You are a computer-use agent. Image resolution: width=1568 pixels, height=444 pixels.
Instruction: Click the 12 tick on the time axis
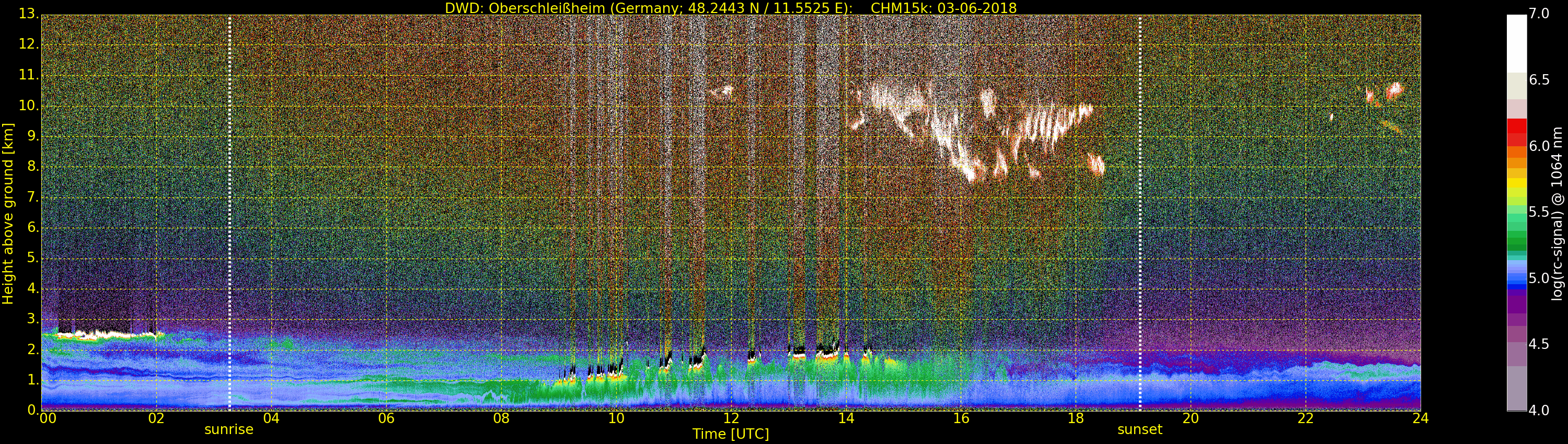click(731, 418)
